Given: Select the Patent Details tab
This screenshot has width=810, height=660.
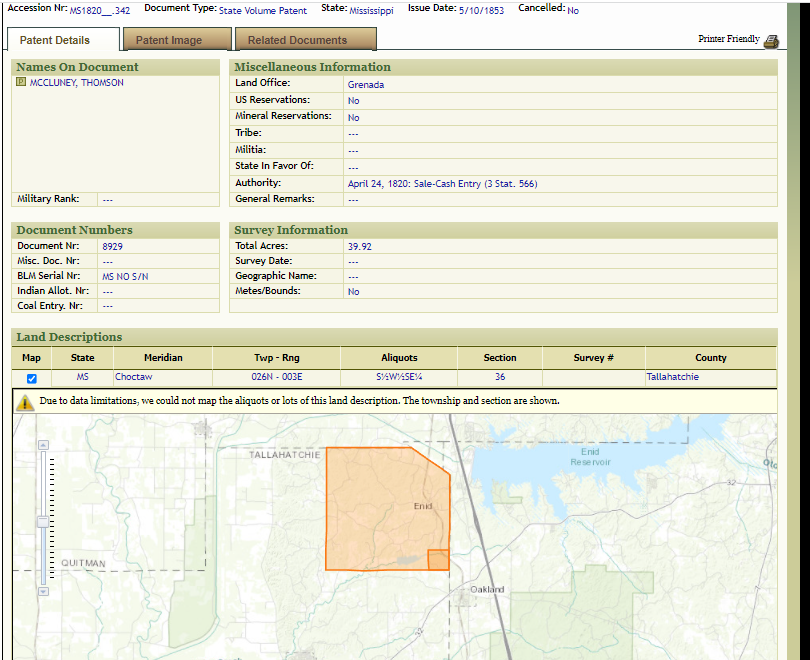Looking at the screenshot, I should tap(55, 40).
